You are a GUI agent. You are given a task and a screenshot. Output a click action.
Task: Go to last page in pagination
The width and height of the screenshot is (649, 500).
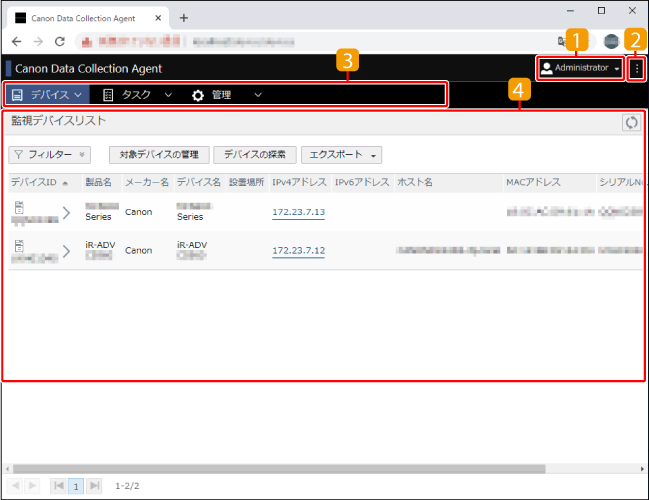pos(94,485)
